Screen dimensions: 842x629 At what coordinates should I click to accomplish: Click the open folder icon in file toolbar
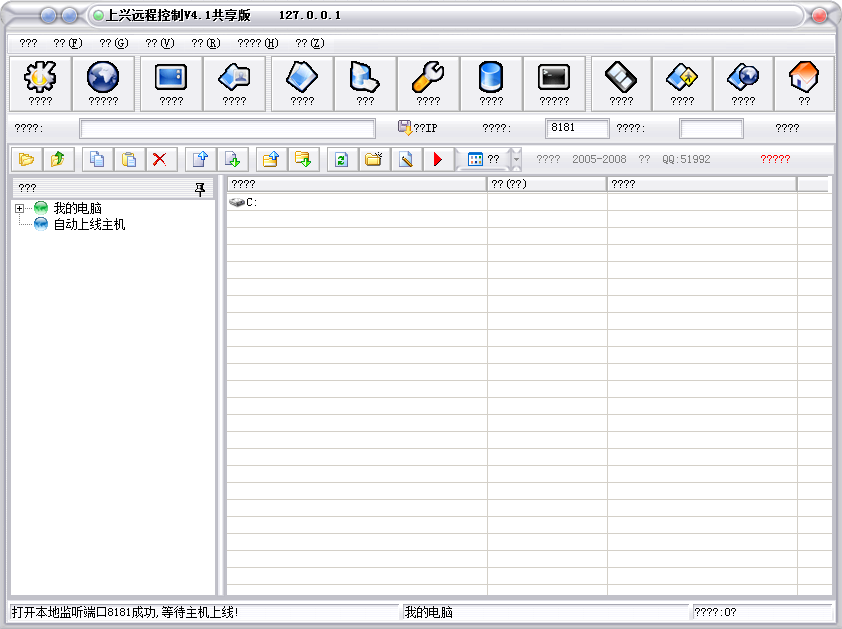(x=27, y=159)
